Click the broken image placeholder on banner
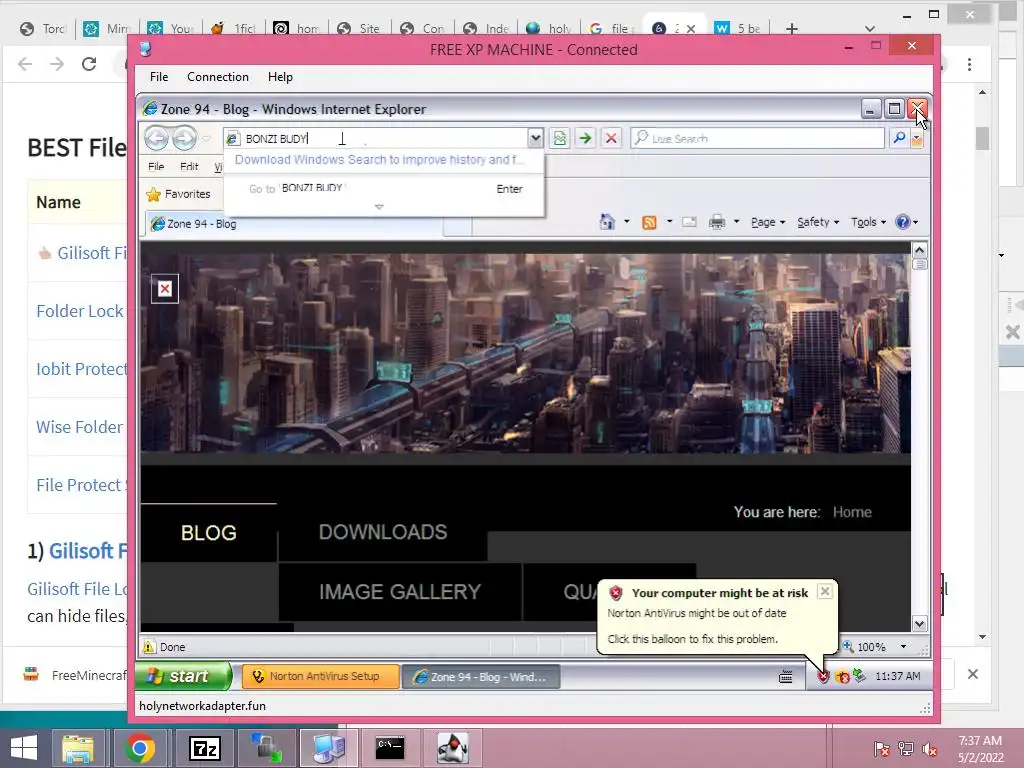This screenshot has width=1024, height=768. (x=165, y=289)
